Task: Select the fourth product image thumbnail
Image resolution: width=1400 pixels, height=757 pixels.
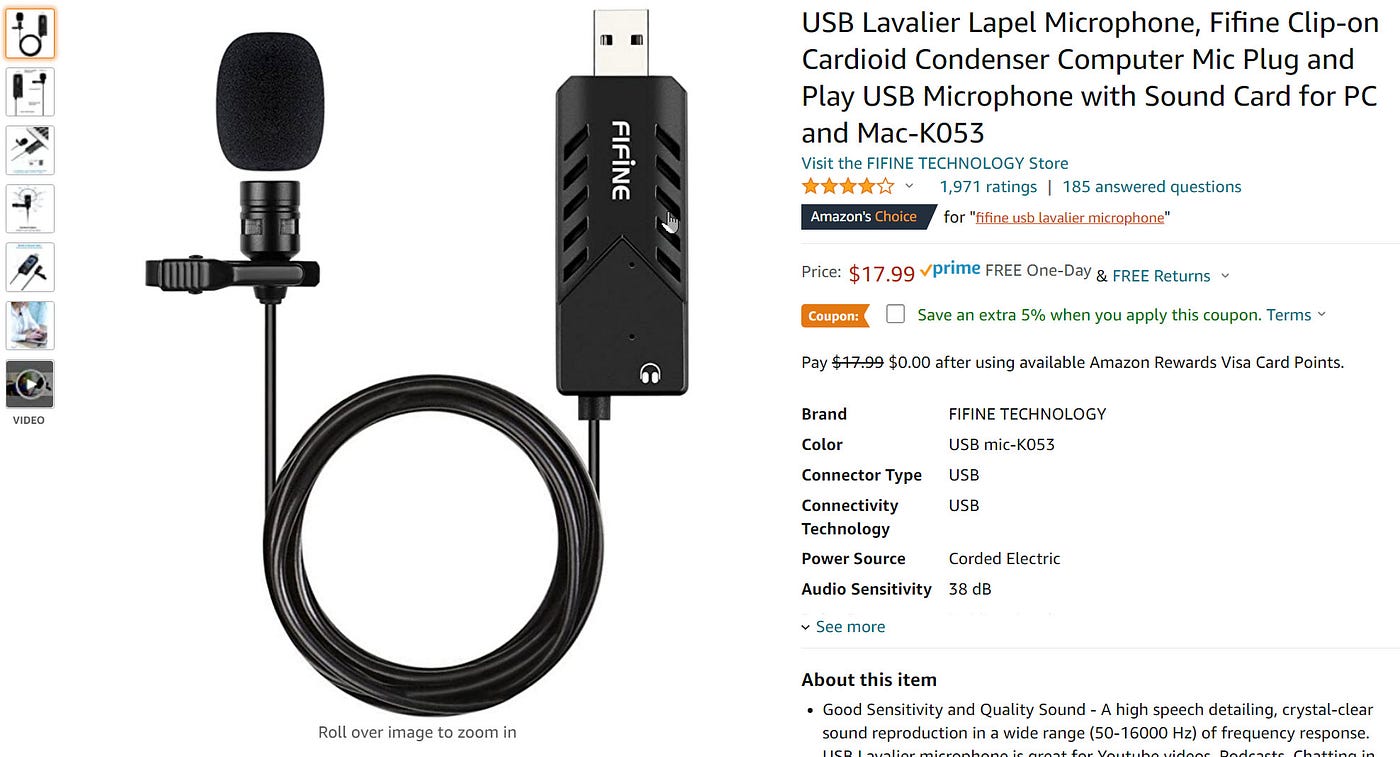Action: [x=30, y=209]
